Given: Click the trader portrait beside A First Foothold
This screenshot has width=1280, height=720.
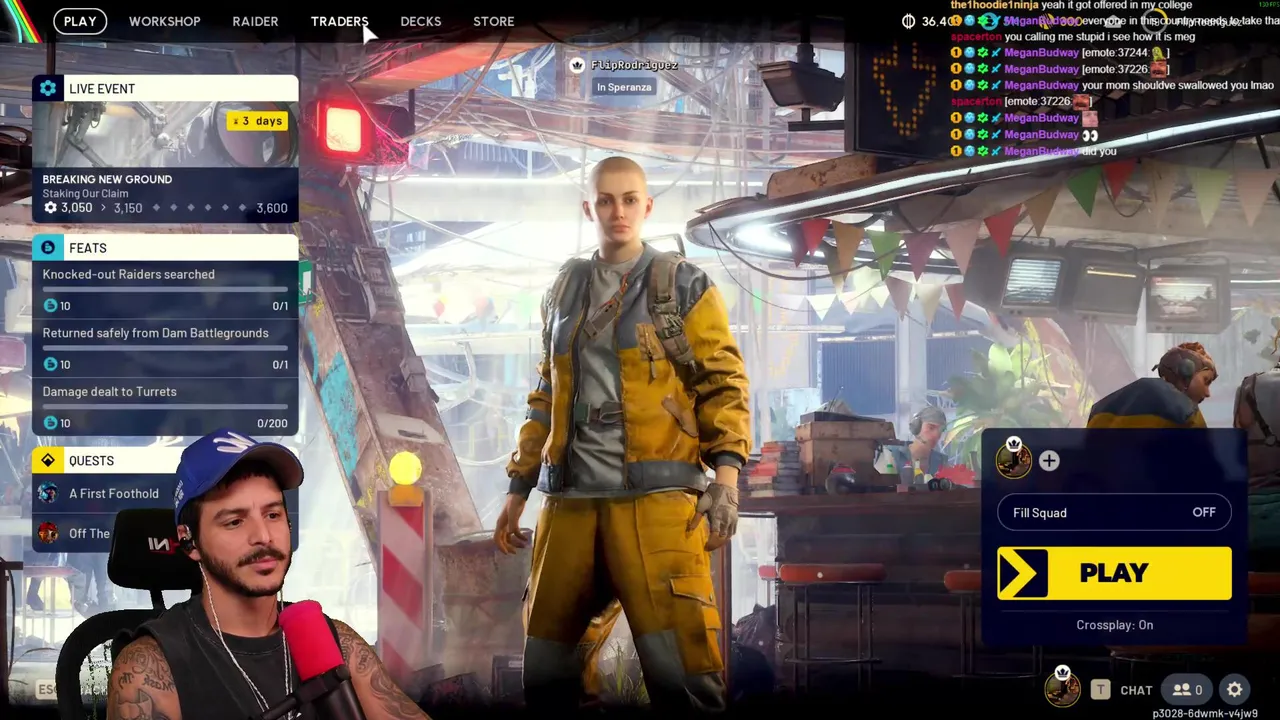Looking at the screenshot, I should tap(48, 493).
